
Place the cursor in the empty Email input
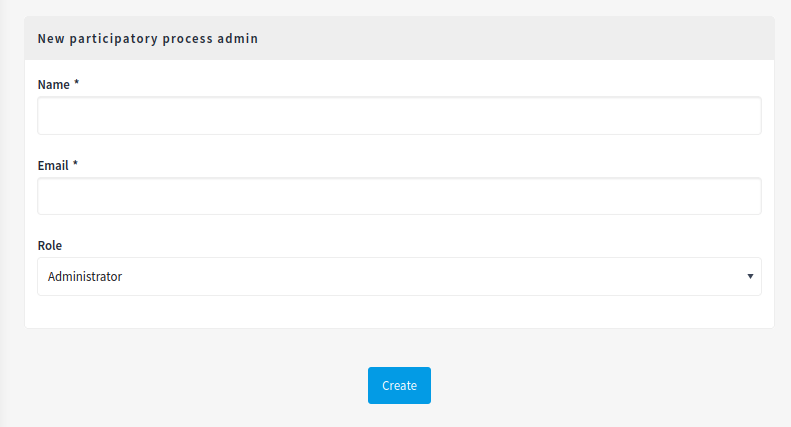(399, 196)
